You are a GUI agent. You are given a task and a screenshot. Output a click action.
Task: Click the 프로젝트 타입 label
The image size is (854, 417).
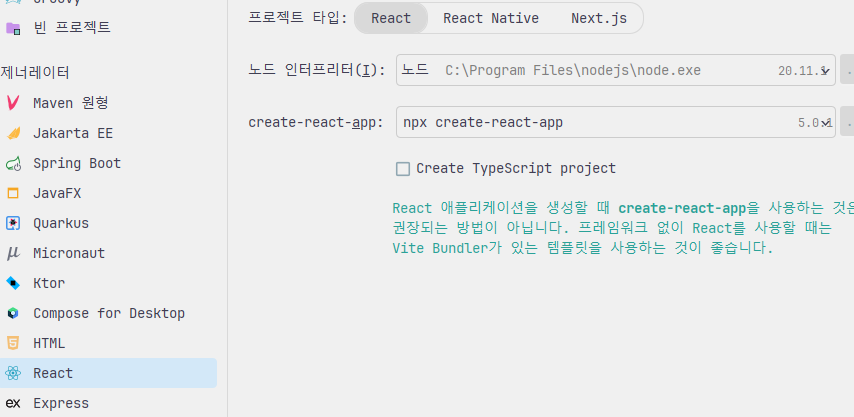[x=297, y=18]
